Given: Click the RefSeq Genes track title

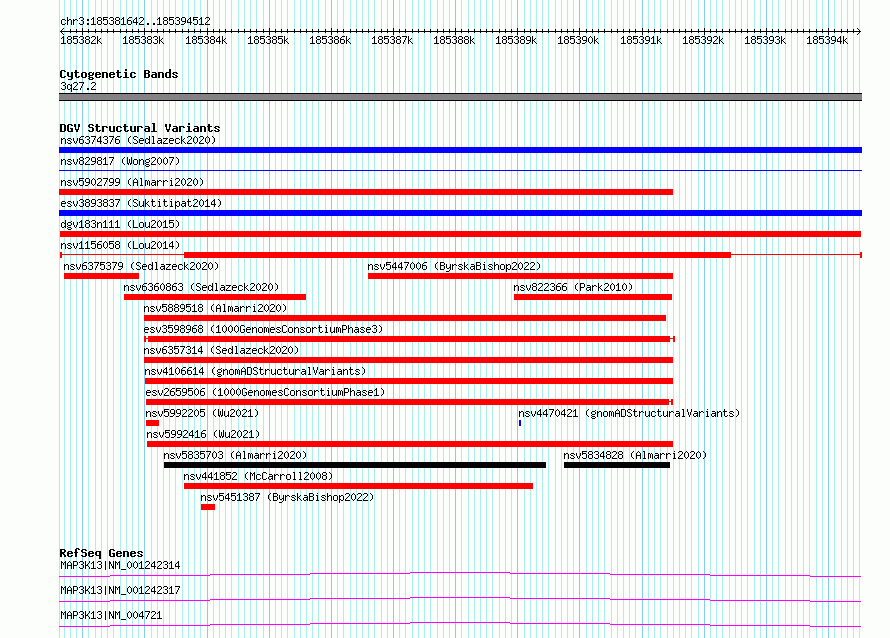Looking at the screenshot, I should tap(101, 553).
